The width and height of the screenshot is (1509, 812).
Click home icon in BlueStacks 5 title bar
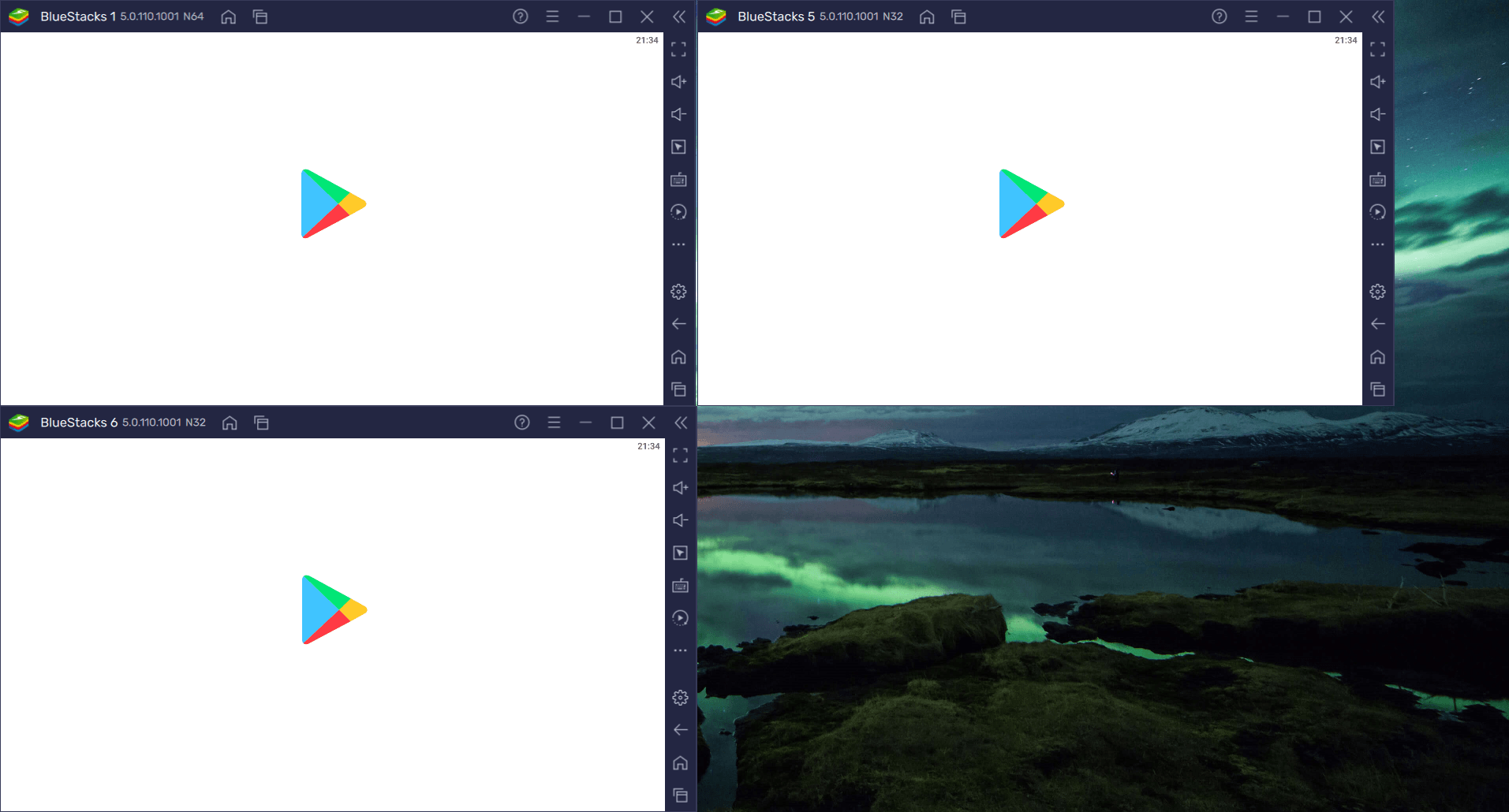[927, 17]
